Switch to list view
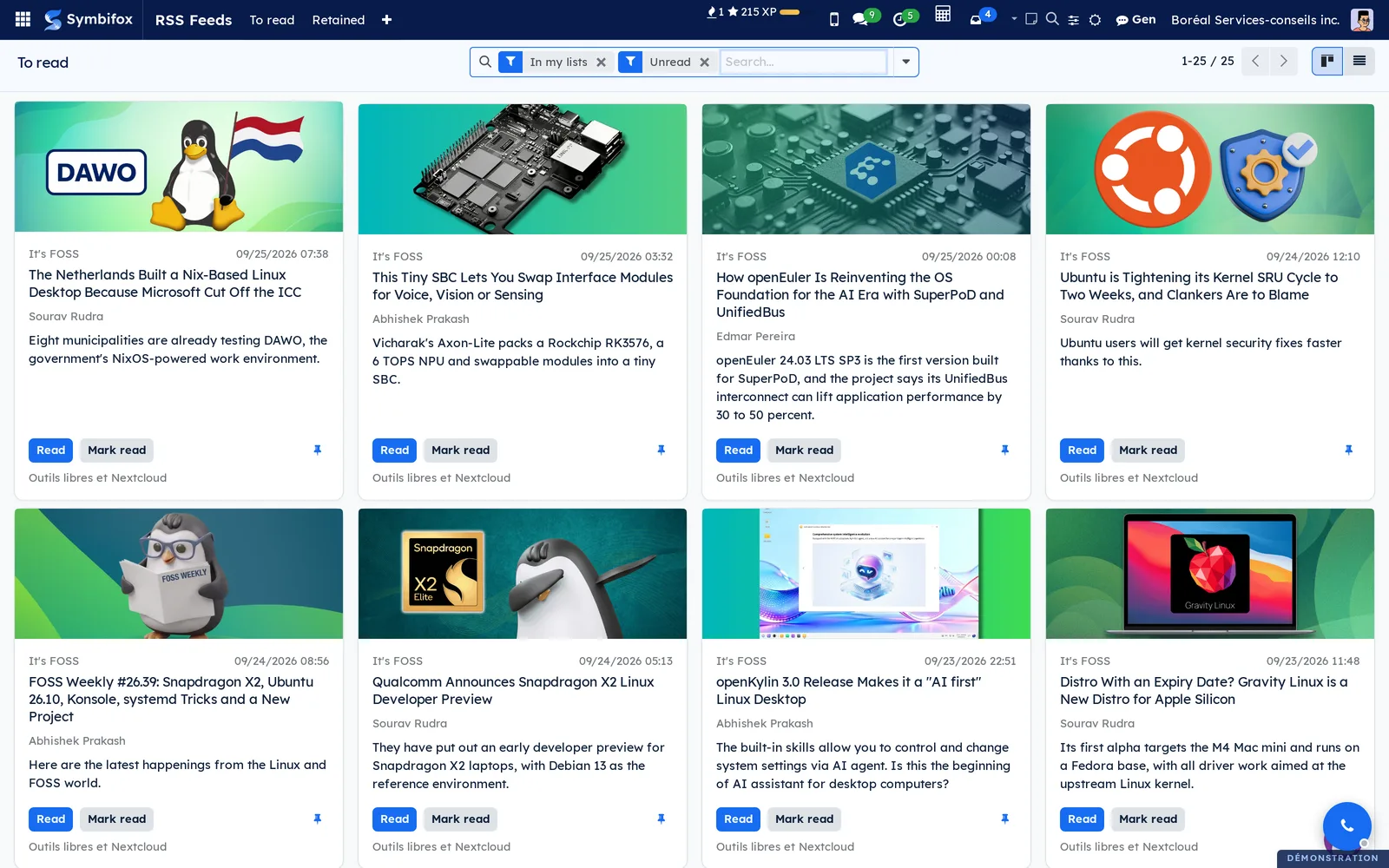This screenshot has width=1389, height=868. tap(1359, 61)
